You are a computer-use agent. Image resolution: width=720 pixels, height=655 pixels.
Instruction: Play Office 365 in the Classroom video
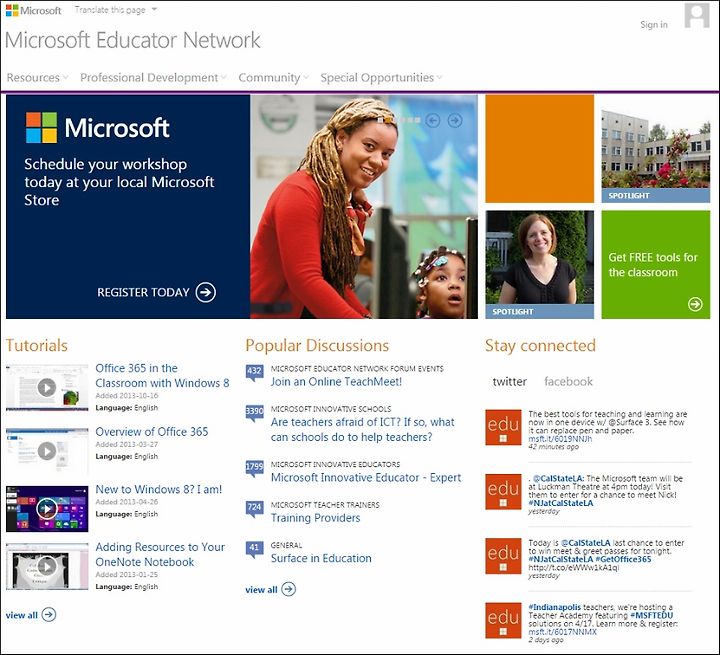point(47,388)
